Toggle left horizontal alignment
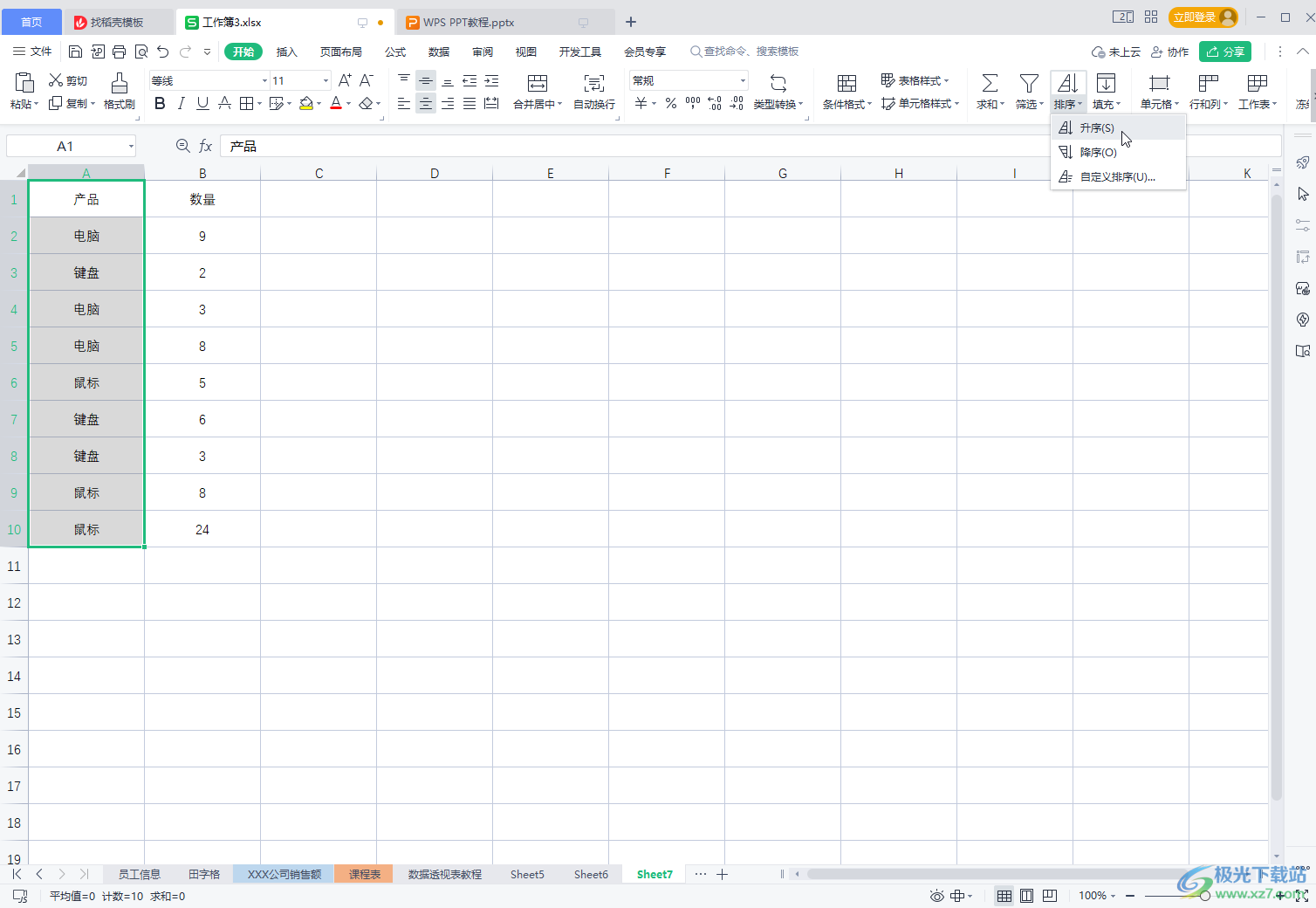The width and height of the screenshot is (1316, 908). click(404, 104)
